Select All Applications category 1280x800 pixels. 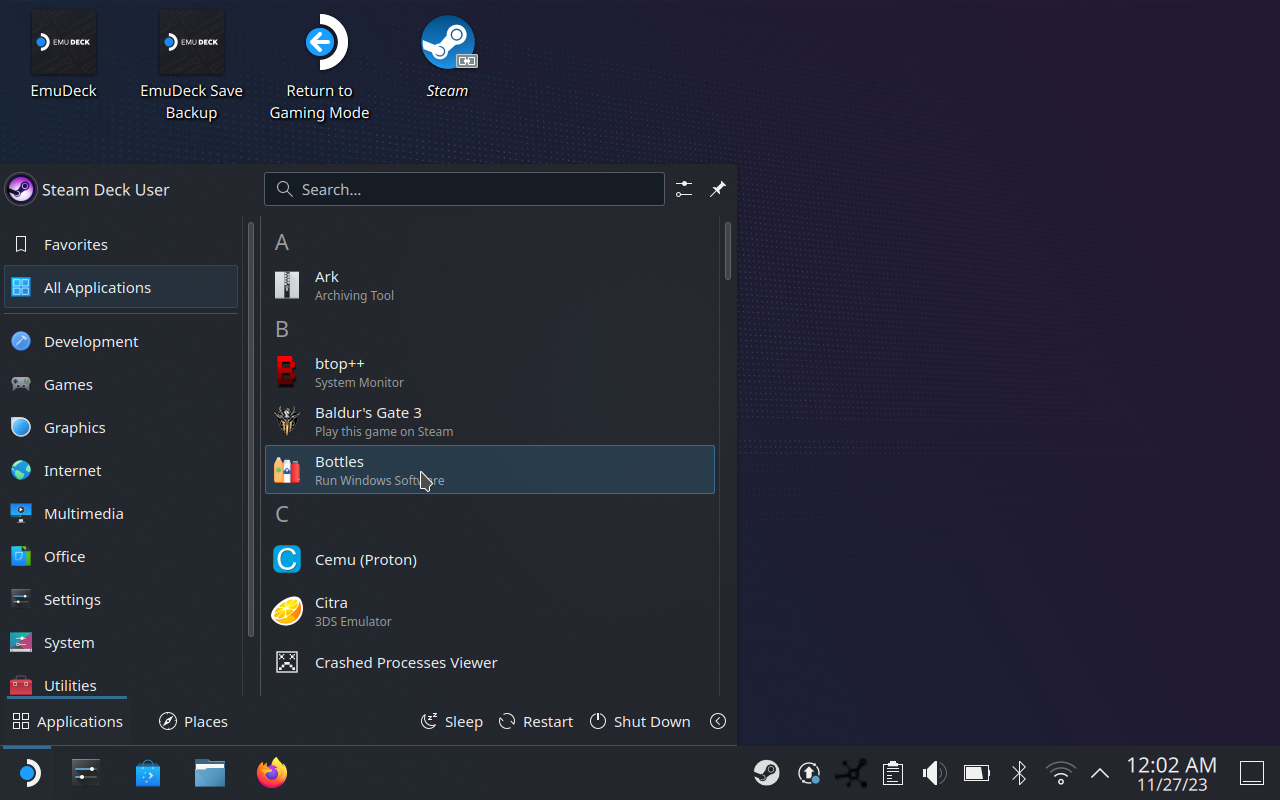pyautogui.click(x=121, y=287)
